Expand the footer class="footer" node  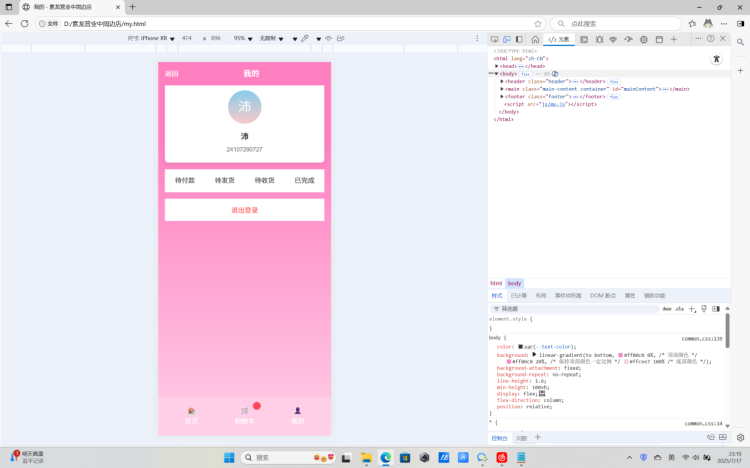pyautogui.click(x=502, y=97)
